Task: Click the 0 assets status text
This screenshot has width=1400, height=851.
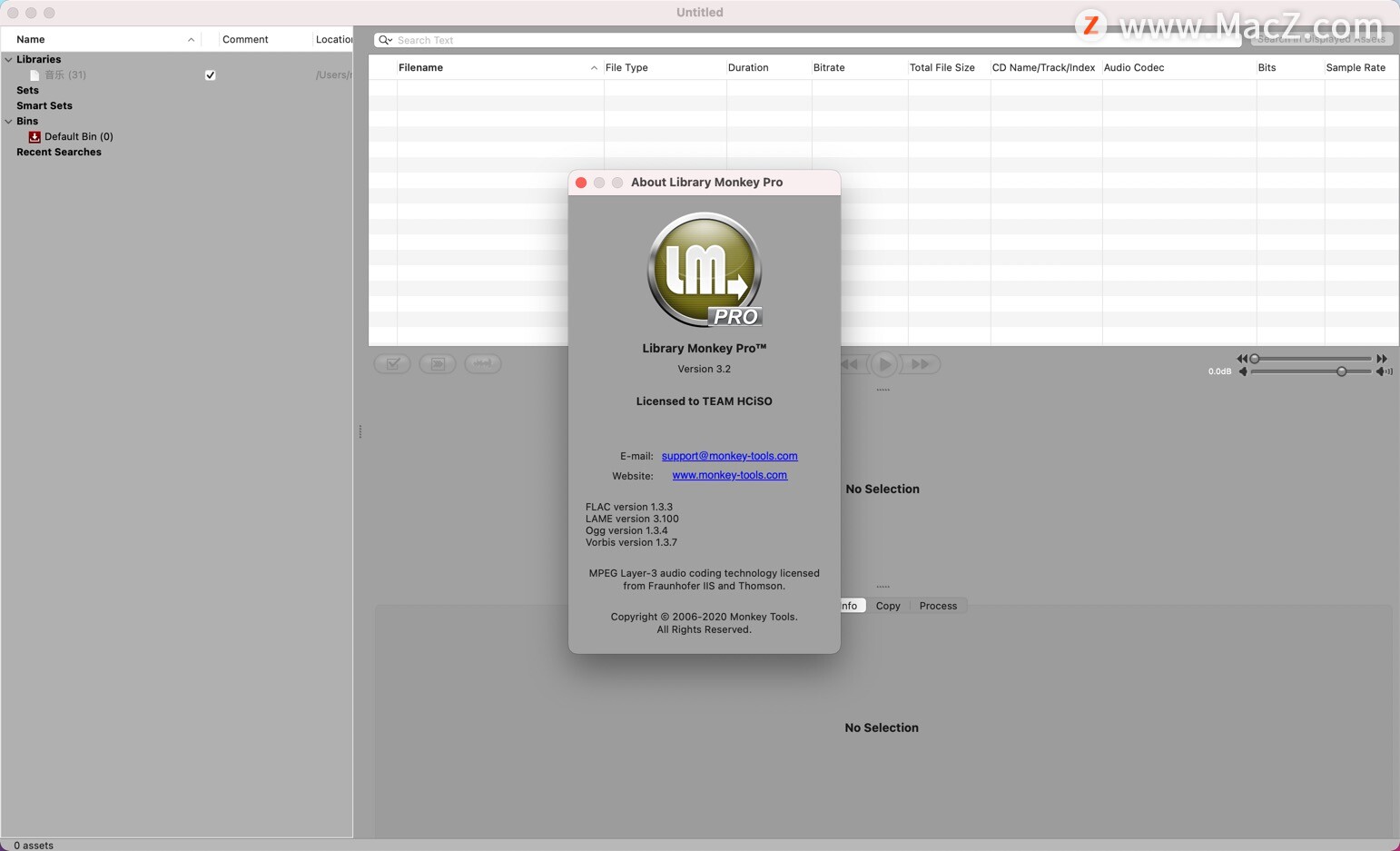Action: point(34,846)
